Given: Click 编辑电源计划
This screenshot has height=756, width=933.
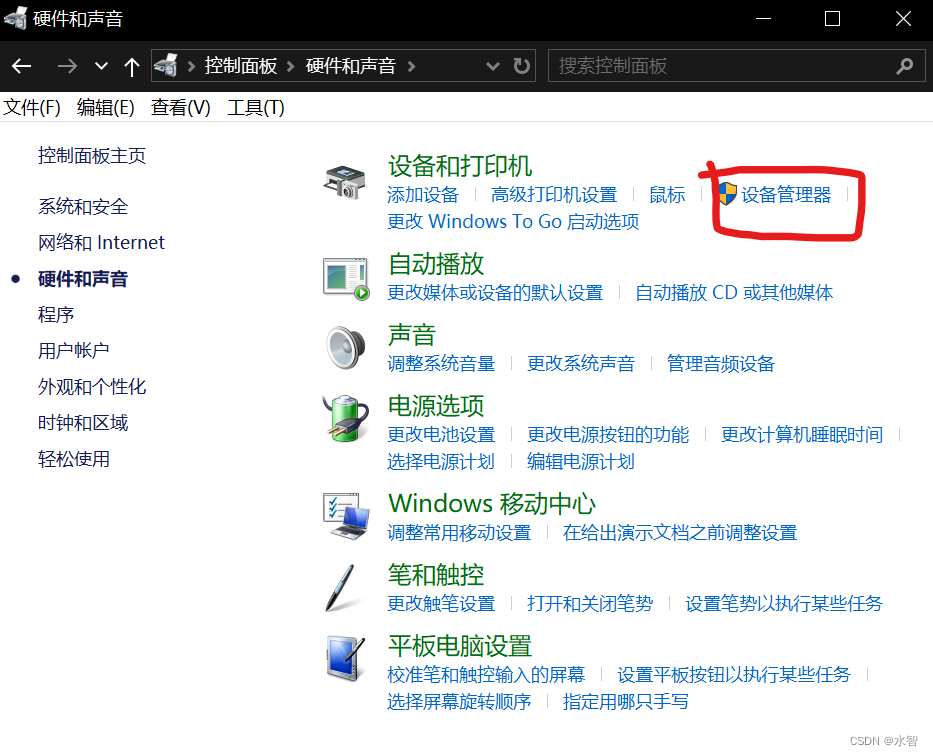Looking at the screenshot, I should click(x=581, y=461).
